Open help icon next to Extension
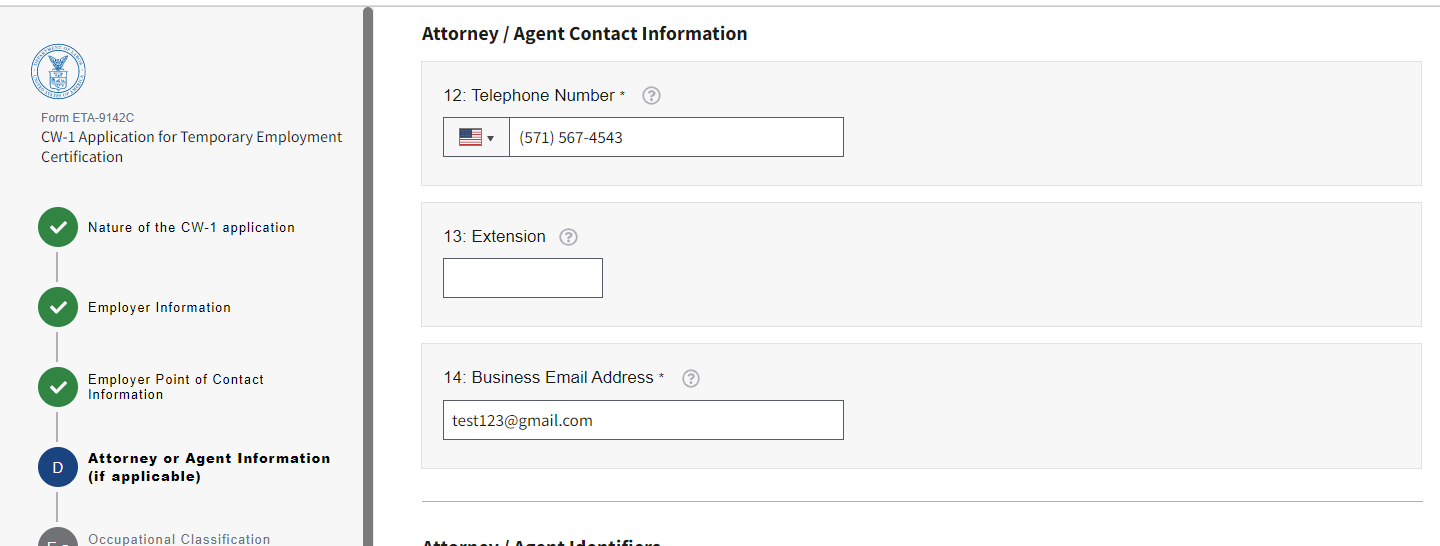 point(568,237)
